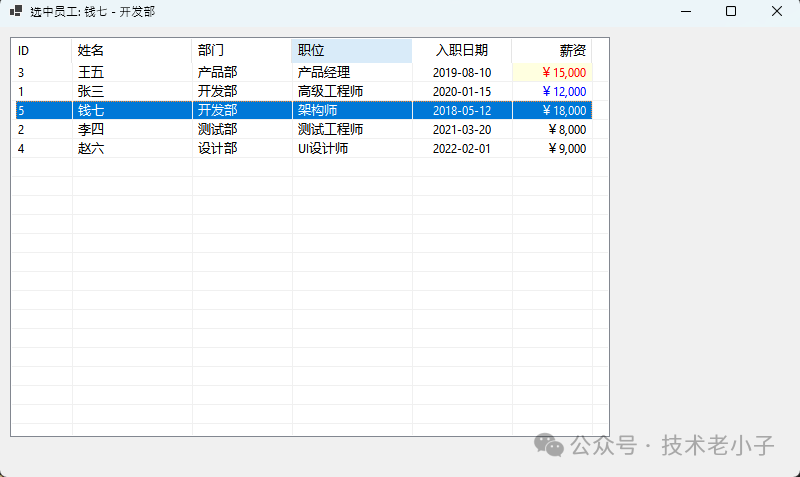Minimize the employee window
Image resolution: width=800 pixels, height=477 pixels.
click(686, 11)
